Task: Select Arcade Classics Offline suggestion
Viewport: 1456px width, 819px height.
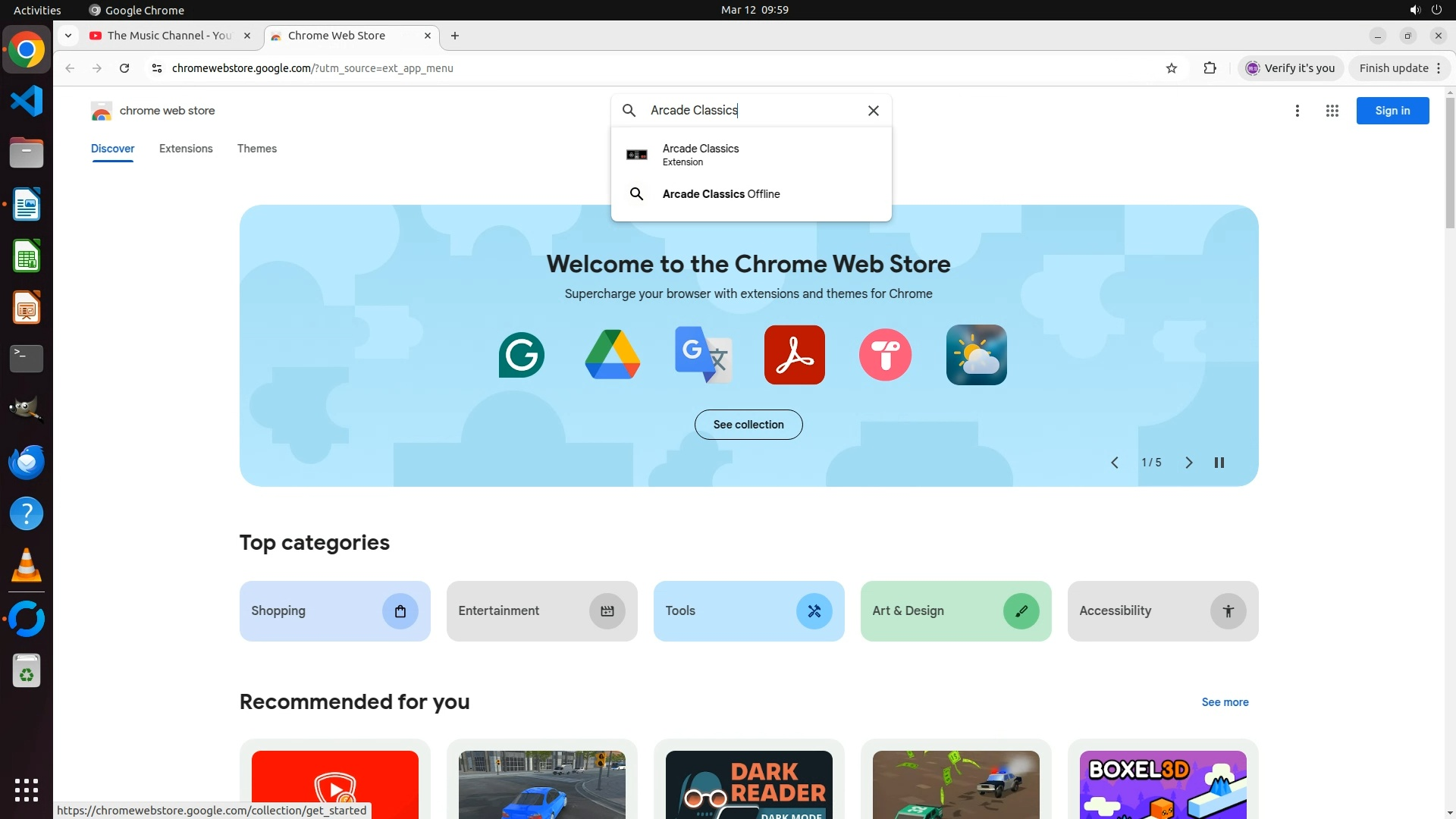Action: [x=720, y=194]
